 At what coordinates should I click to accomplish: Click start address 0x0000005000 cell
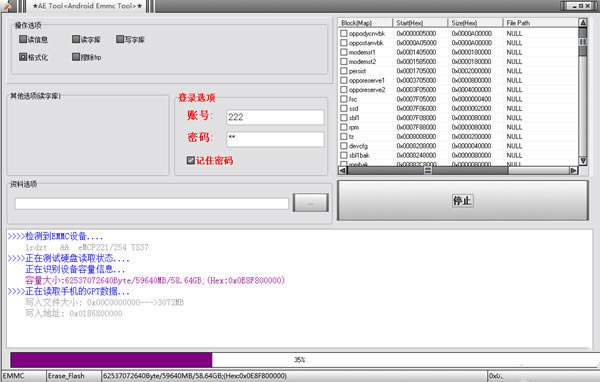pyautogui.click(x=416, y=34)
